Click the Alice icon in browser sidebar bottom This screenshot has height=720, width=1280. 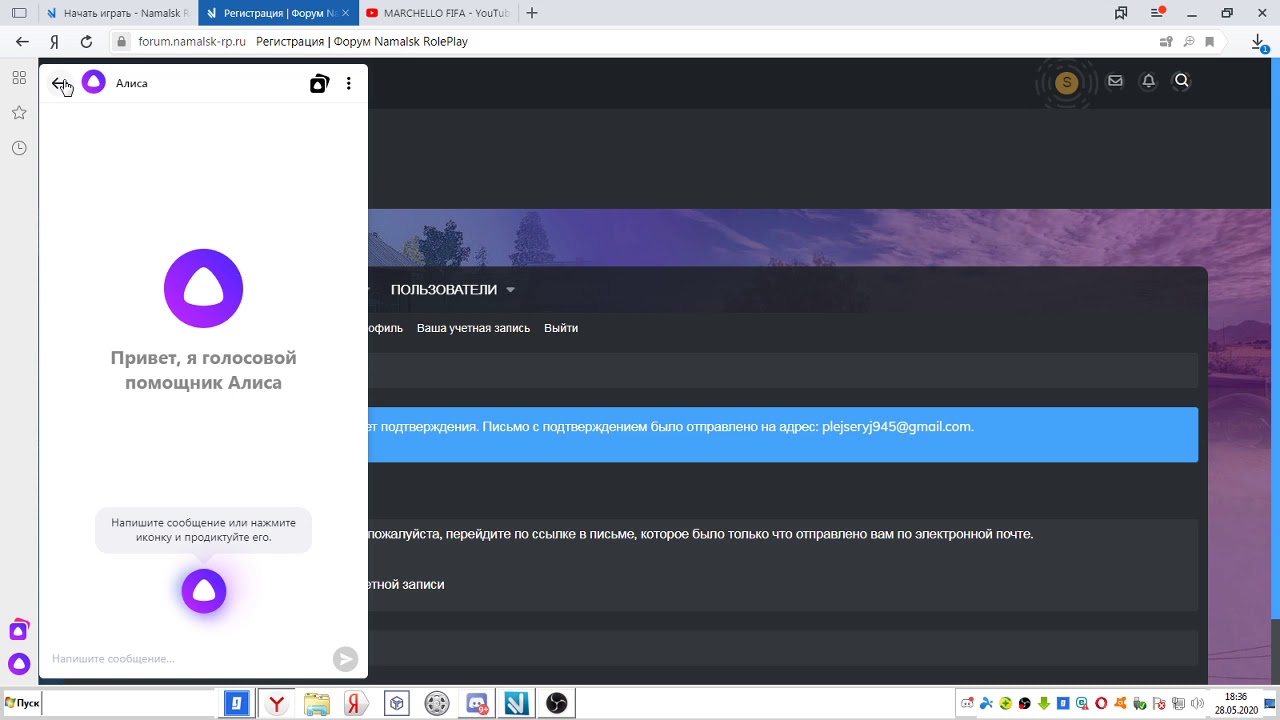[x=19, y=663]
